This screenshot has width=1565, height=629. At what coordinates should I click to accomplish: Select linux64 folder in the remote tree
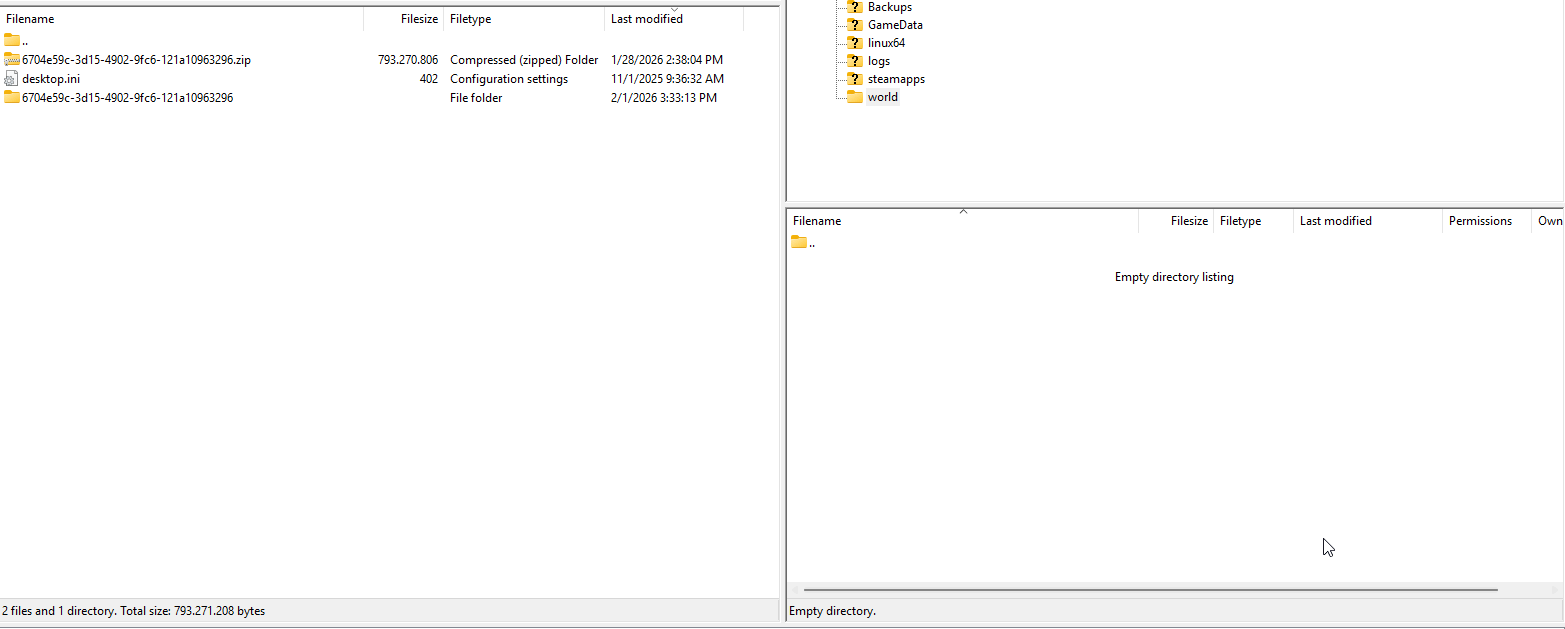[x=886, y=43]
